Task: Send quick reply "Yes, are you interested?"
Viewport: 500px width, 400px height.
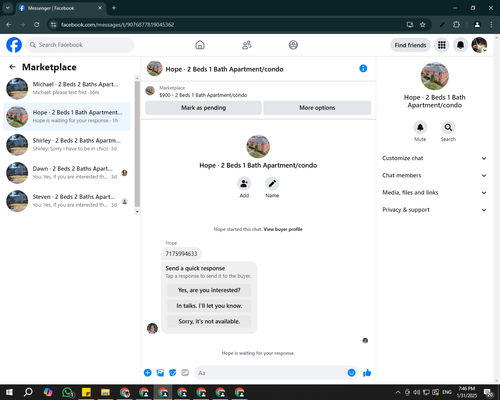Action: point(209,290)
